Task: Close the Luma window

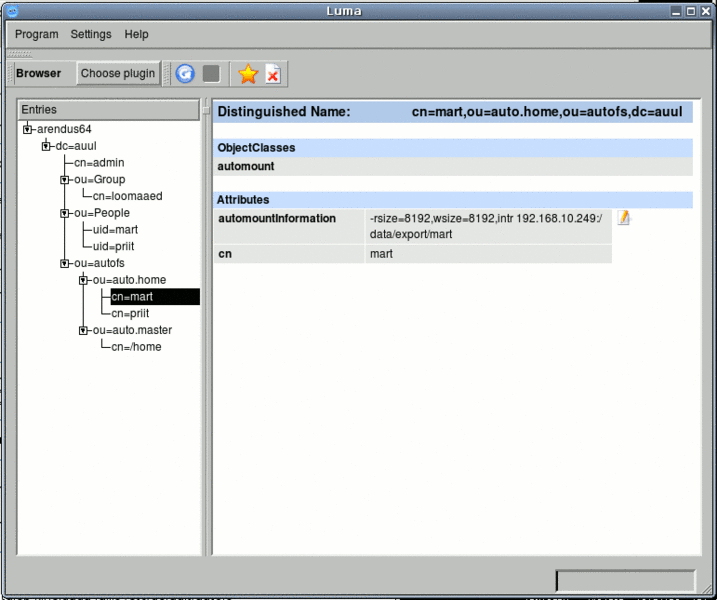Action: click(706, 11)
